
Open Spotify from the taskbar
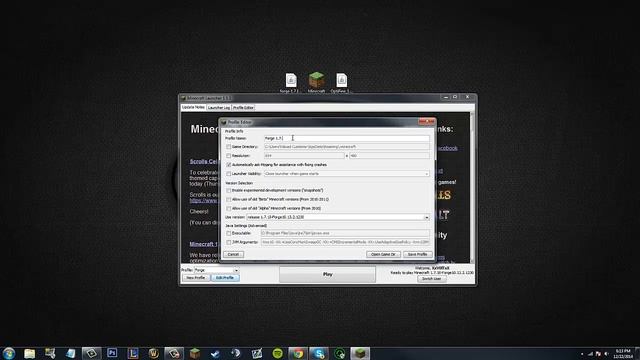[277, 353]
